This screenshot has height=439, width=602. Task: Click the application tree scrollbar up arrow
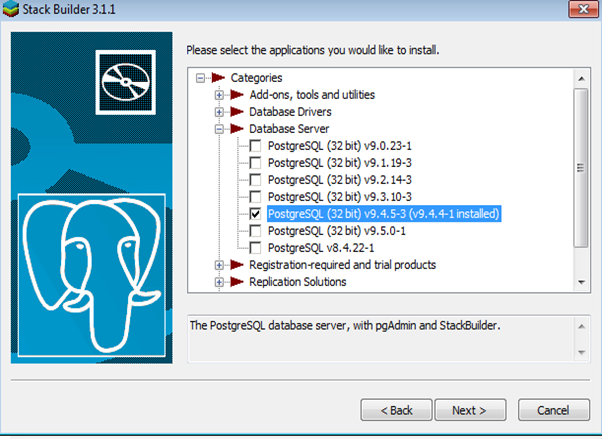pyautogui.click(x=581, y=78)
